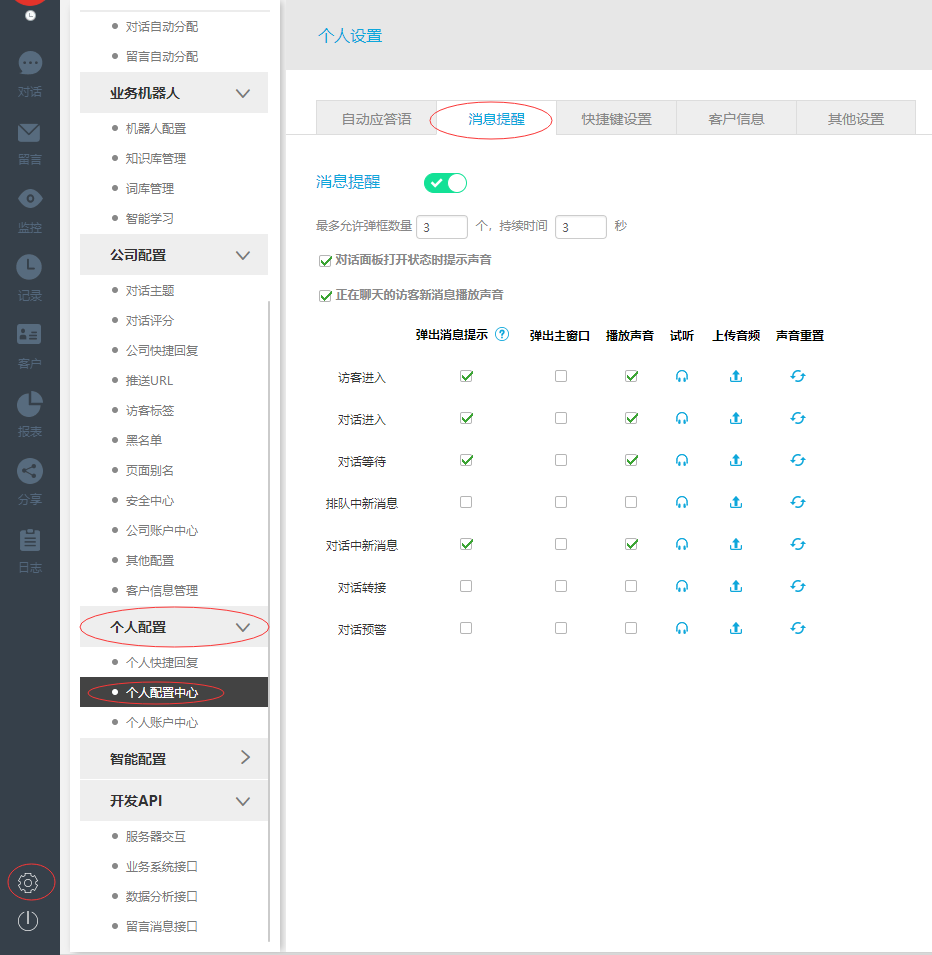Disable 播放声音 for 对话中新消息
This screenshot has height=955, width=932.
point(629,544)
